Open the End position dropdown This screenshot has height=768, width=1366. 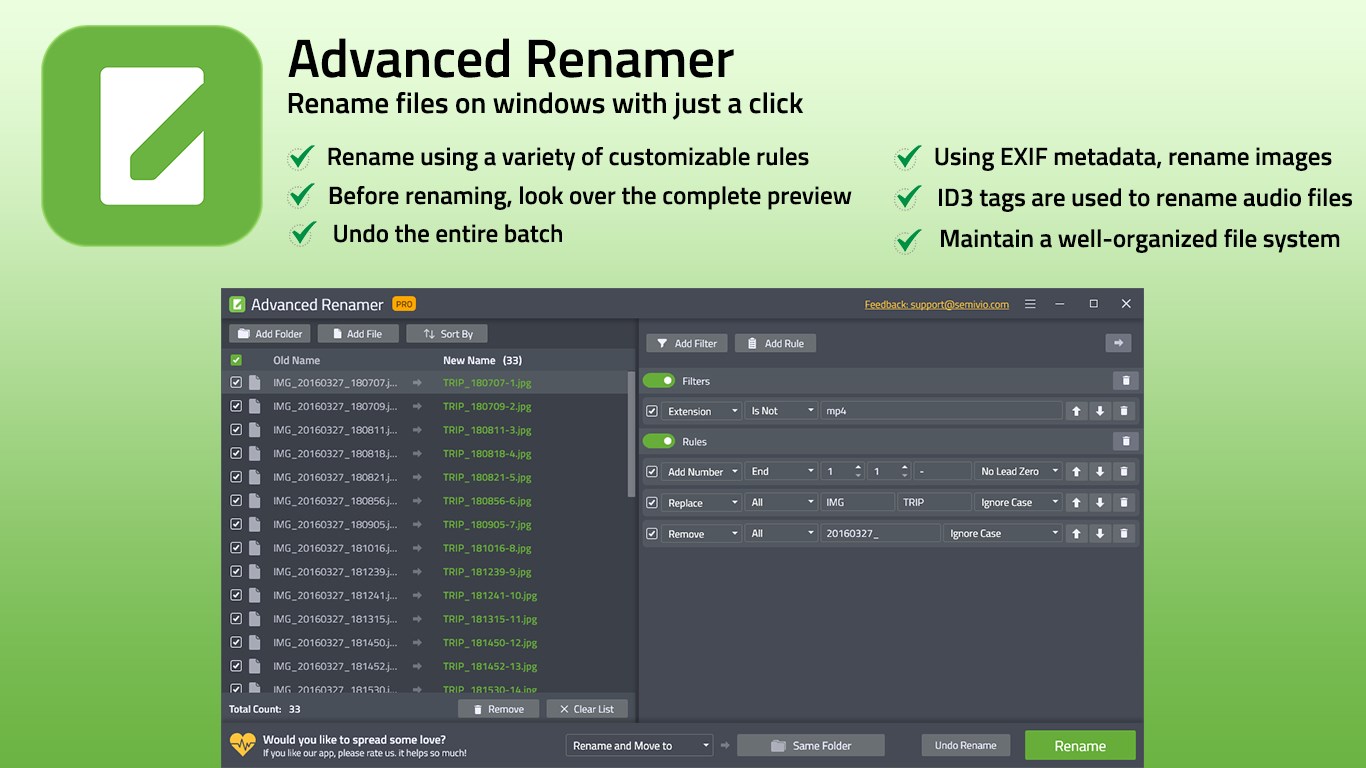(782, 471)
